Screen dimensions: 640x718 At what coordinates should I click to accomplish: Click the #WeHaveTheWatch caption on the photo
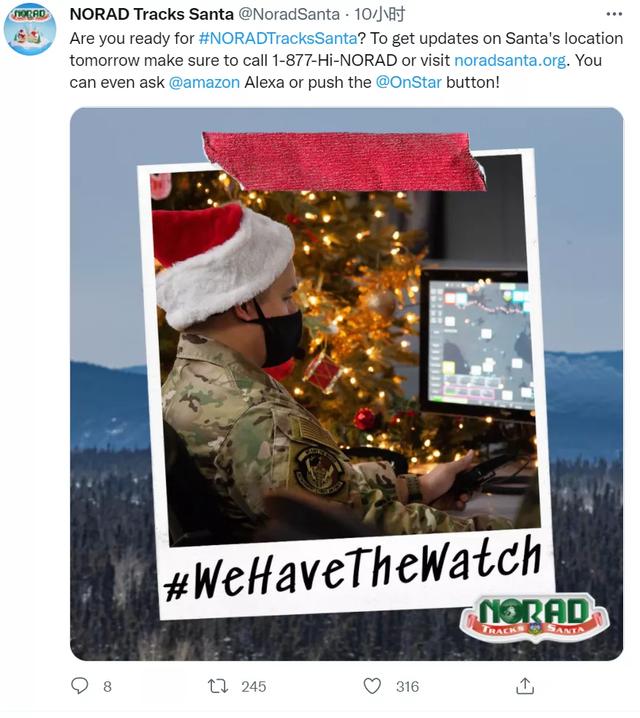pos(353,568)
